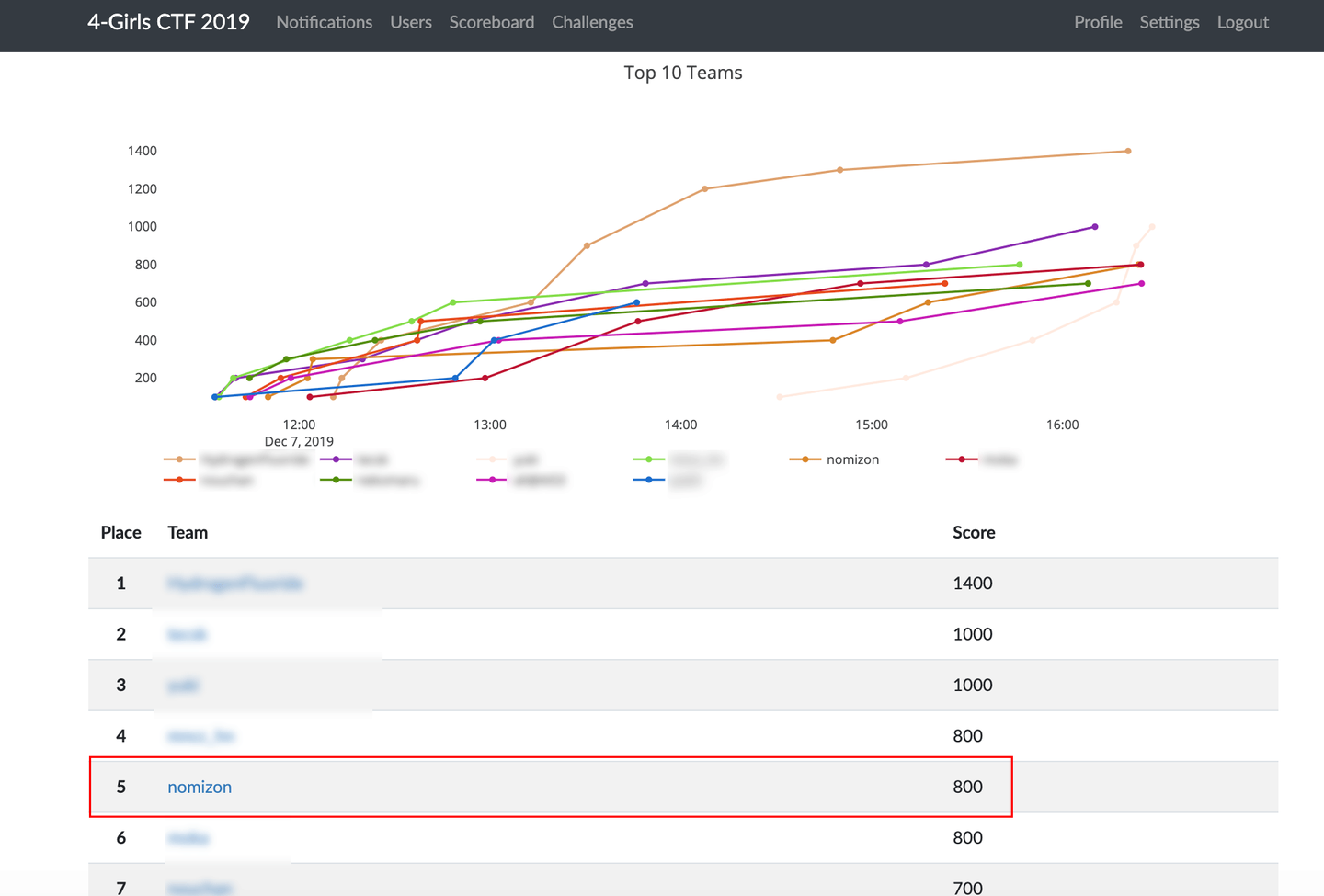Click the tan data point at 1400
This screenshot has width=1324, height=896.
[x=1128, y=152]
